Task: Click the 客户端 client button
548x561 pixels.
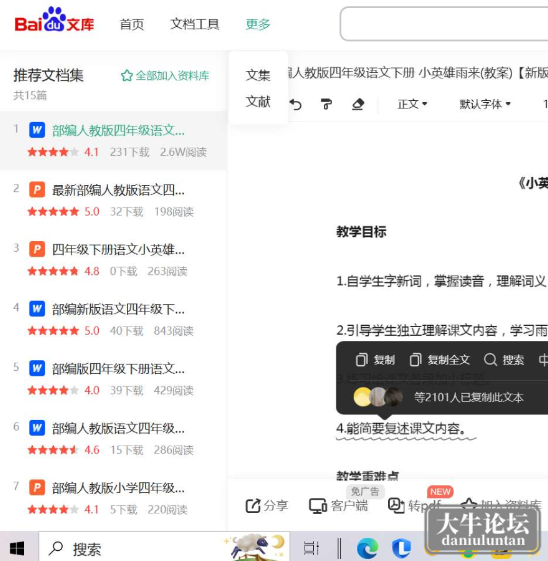Action: [x=338, y=506]
